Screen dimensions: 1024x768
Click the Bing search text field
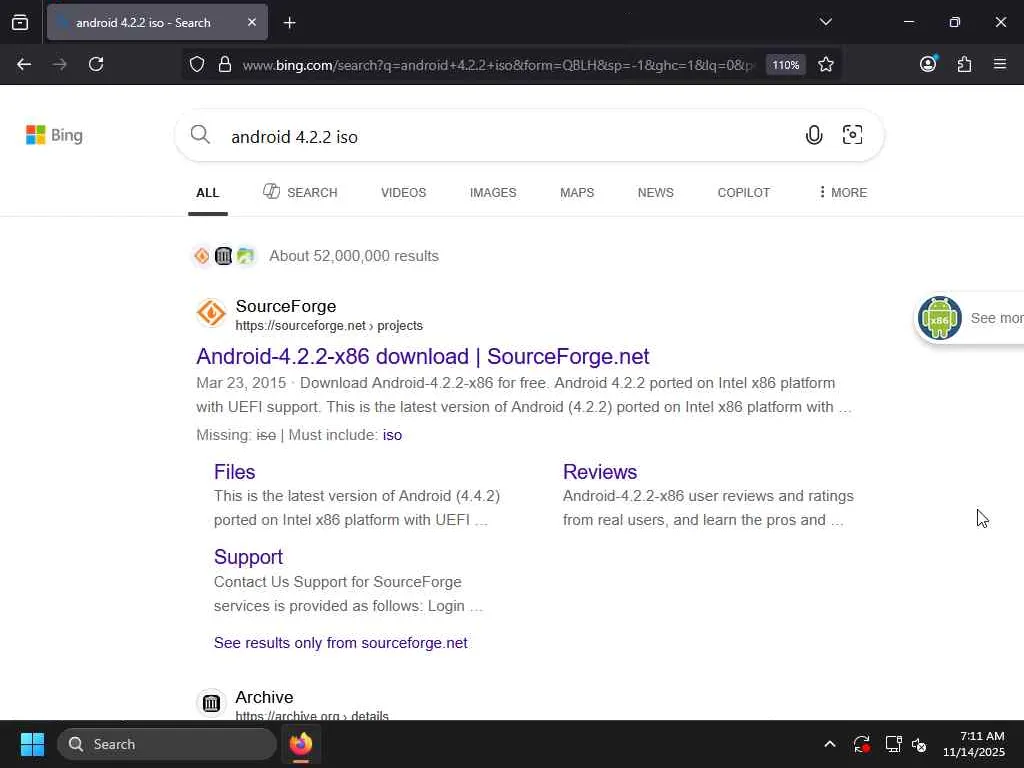pyautogui.click(x=509, y=136)
